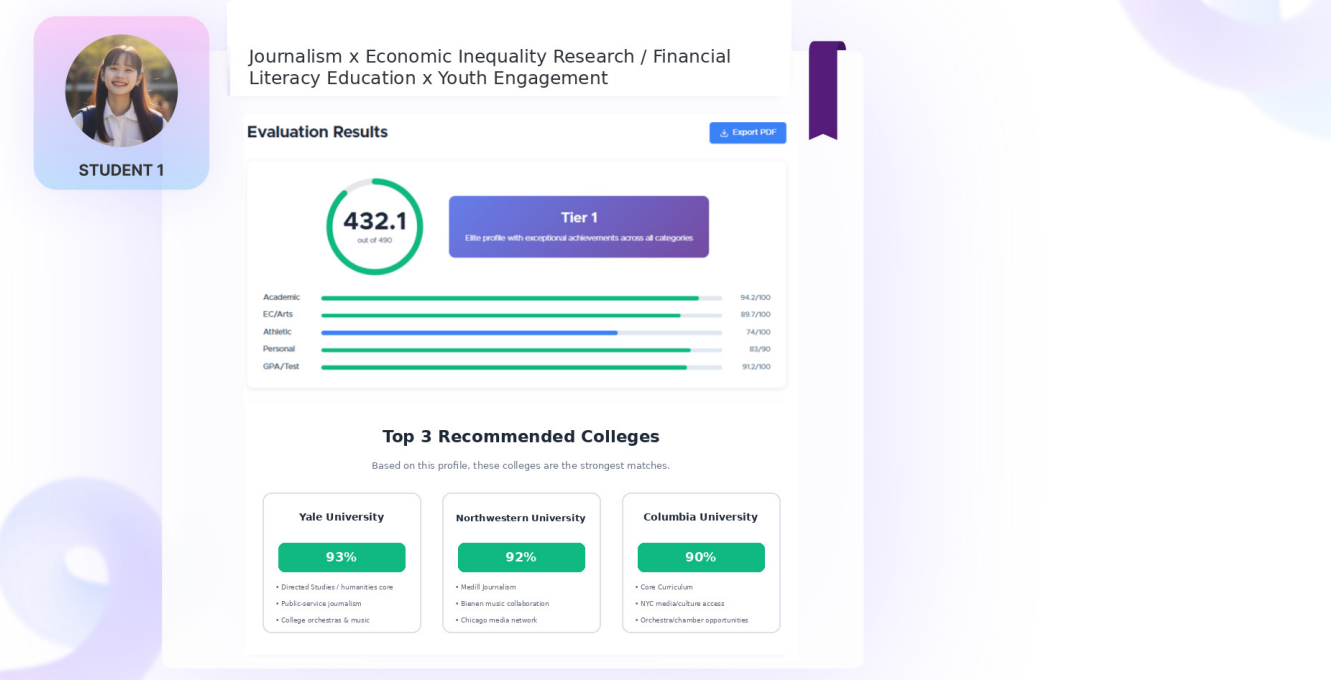Click the Academic progress bar
The image size is (1331, 680).
click(521, 298)
